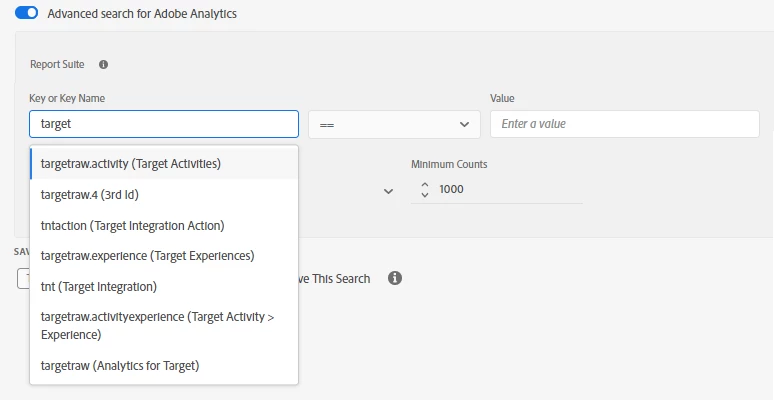Viewport: 774px width, 400px height.
Task: Select targetraw.activity (Target Activities) suggestion
Action: click(x=164, y=163)
